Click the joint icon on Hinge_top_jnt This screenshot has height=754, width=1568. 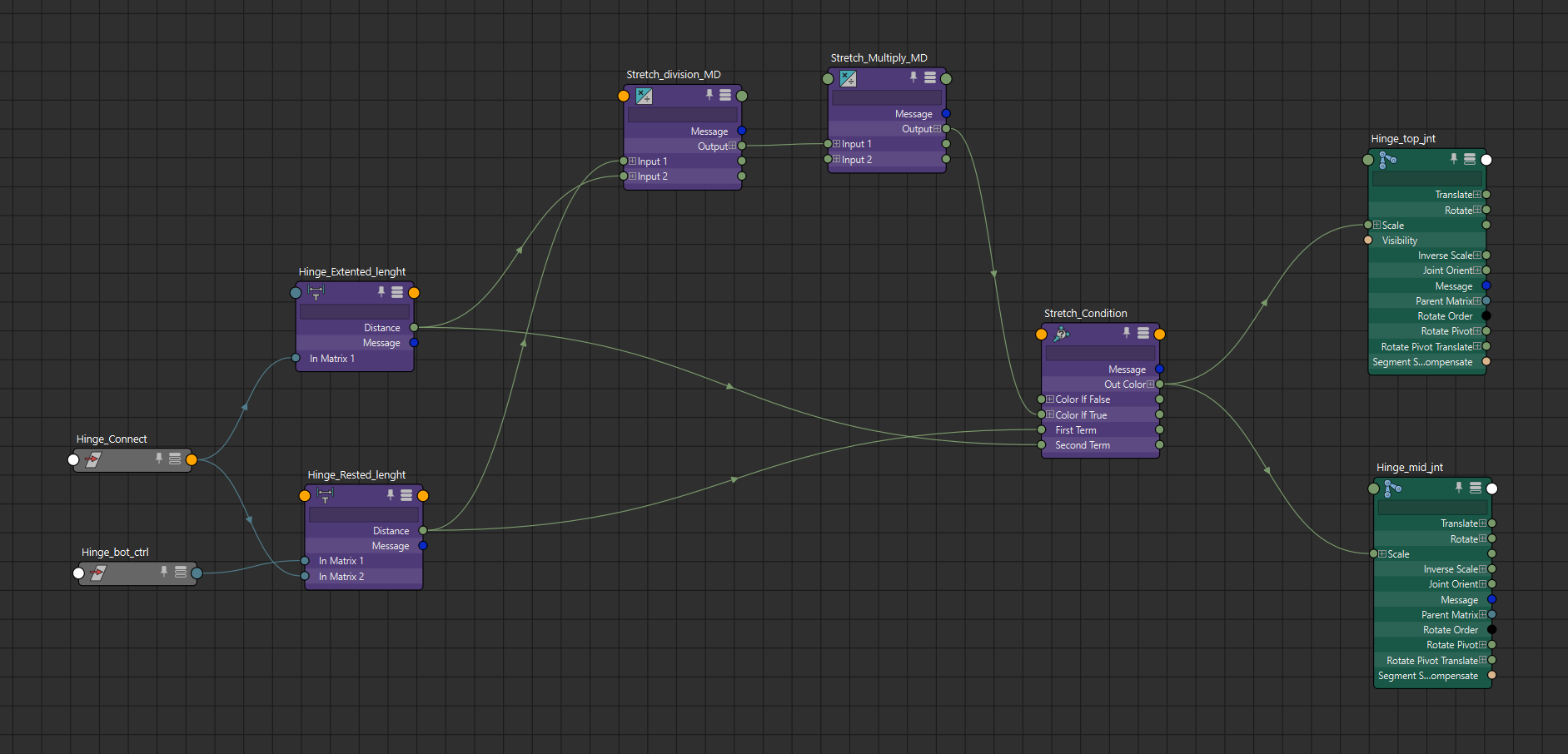[1387, 159]
